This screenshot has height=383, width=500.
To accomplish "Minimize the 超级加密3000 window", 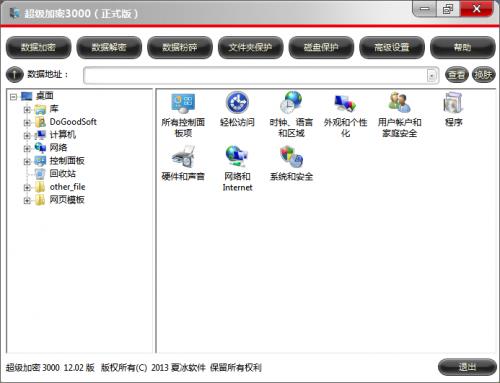I will pyautogui.click(x=424, y=9).
